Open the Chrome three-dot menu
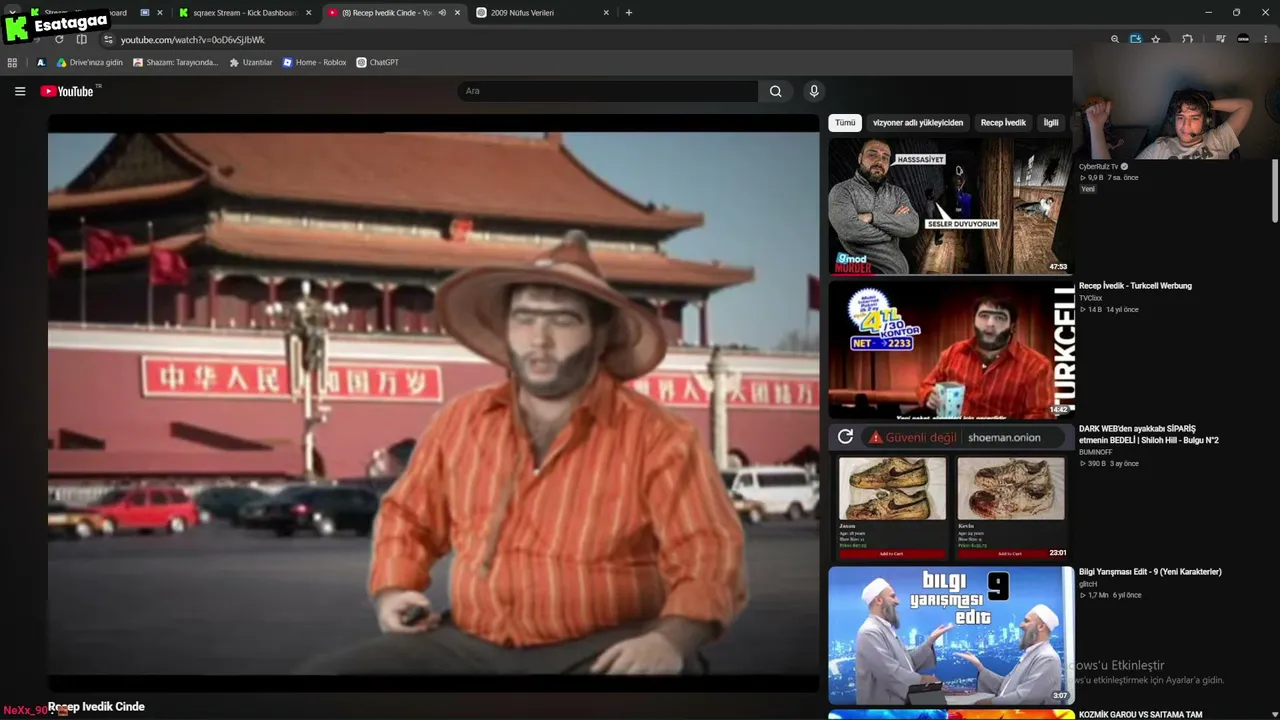 1266,40
